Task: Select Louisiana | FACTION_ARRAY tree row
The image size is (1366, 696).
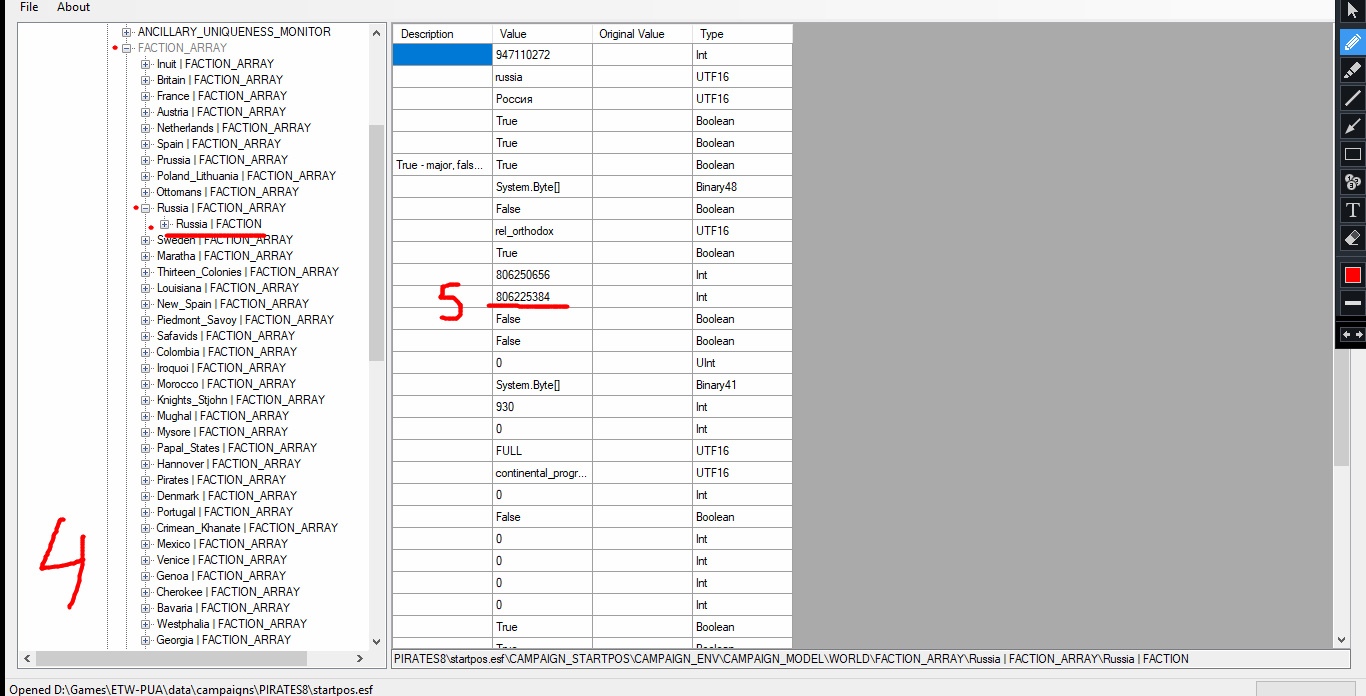Action: [228, 288]
